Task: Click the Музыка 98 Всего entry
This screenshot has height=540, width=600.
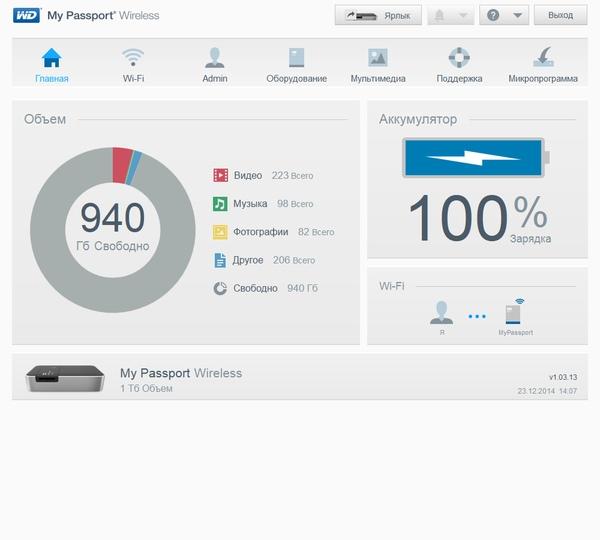Action: (x=263, y=204)
